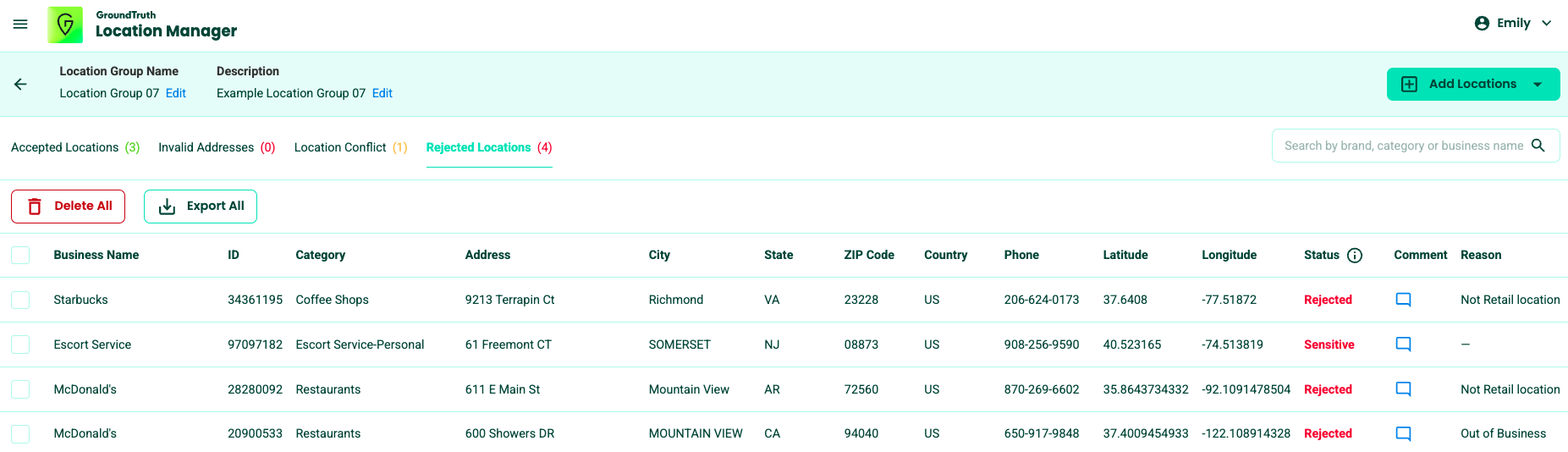
Task: Click the GroundTruth logo icon
Action: (65, 25)
